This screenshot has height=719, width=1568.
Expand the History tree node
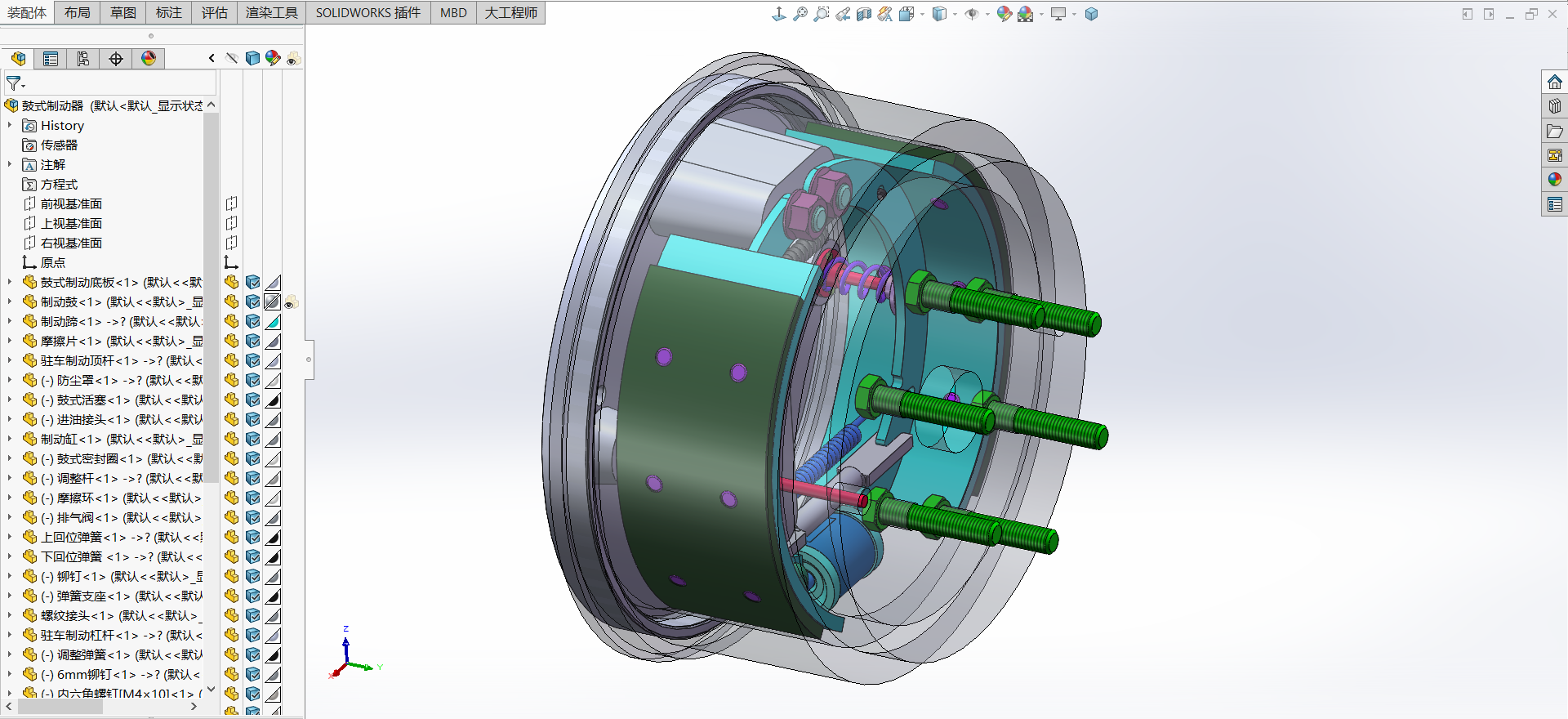[10, 125]
